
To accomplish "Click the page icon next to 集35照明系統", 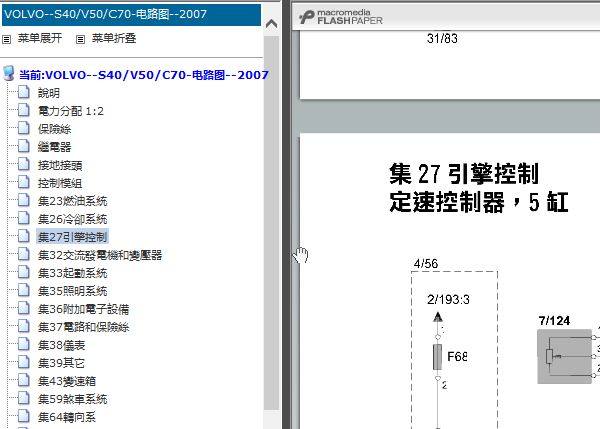I will 24,290.
